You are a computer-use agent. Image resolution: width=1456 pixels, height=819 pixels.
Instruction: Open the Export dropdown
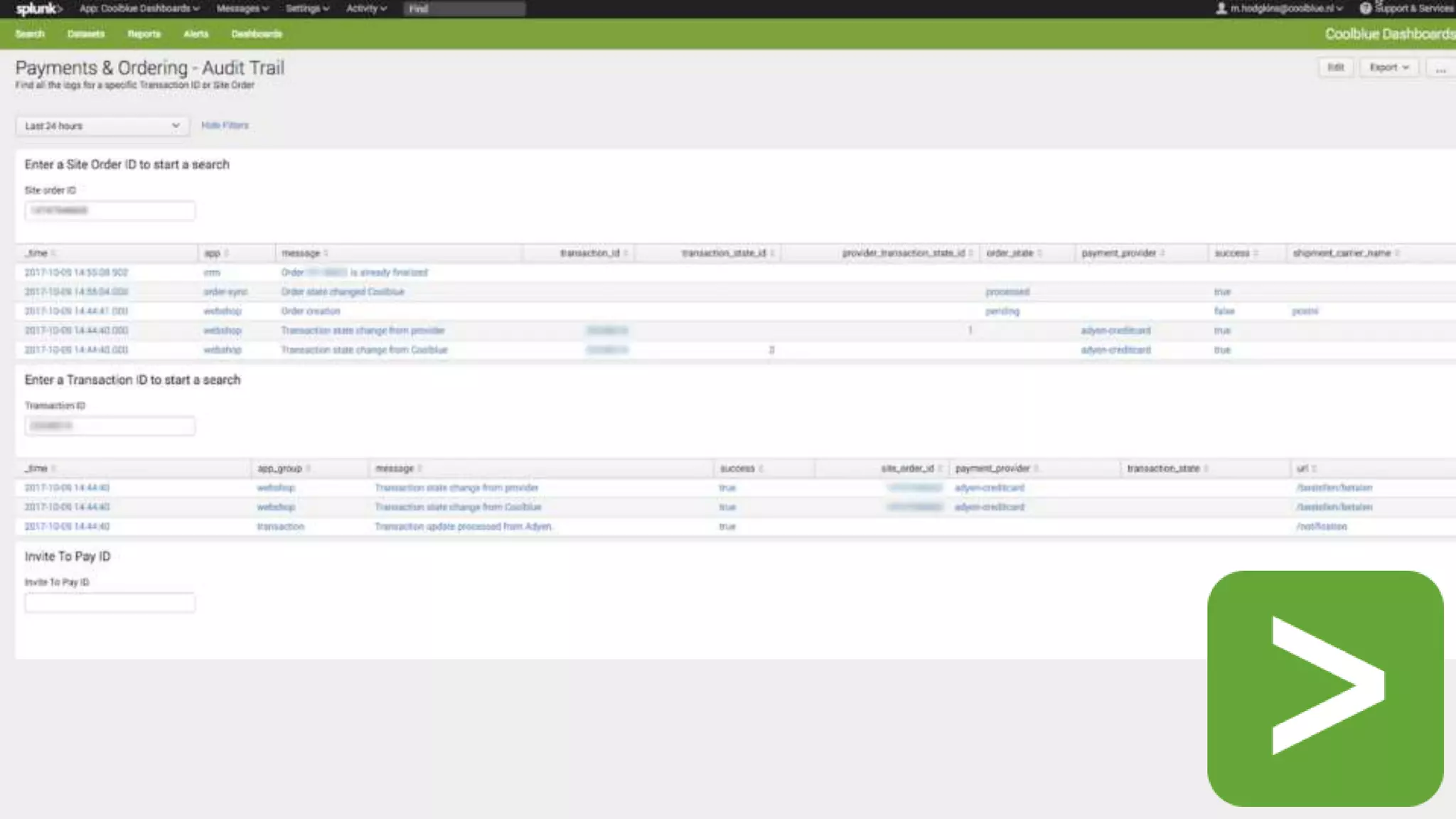pyautogui.click(x=1388, y=68)
